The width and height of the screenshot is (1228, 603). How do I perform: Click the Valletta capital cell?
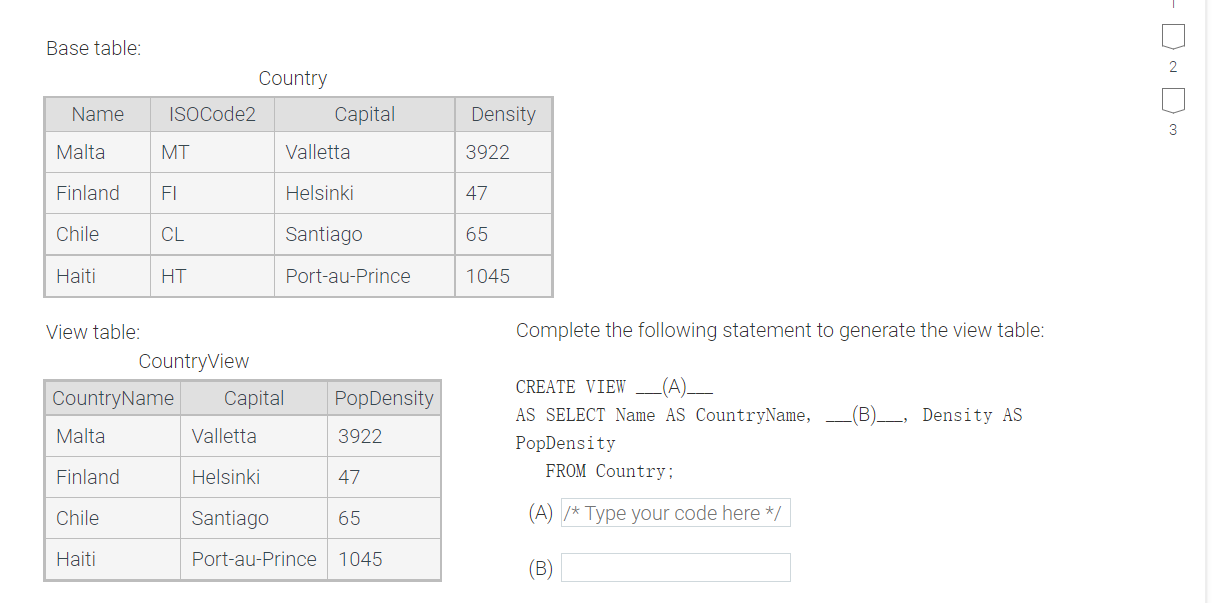point(318,152)
